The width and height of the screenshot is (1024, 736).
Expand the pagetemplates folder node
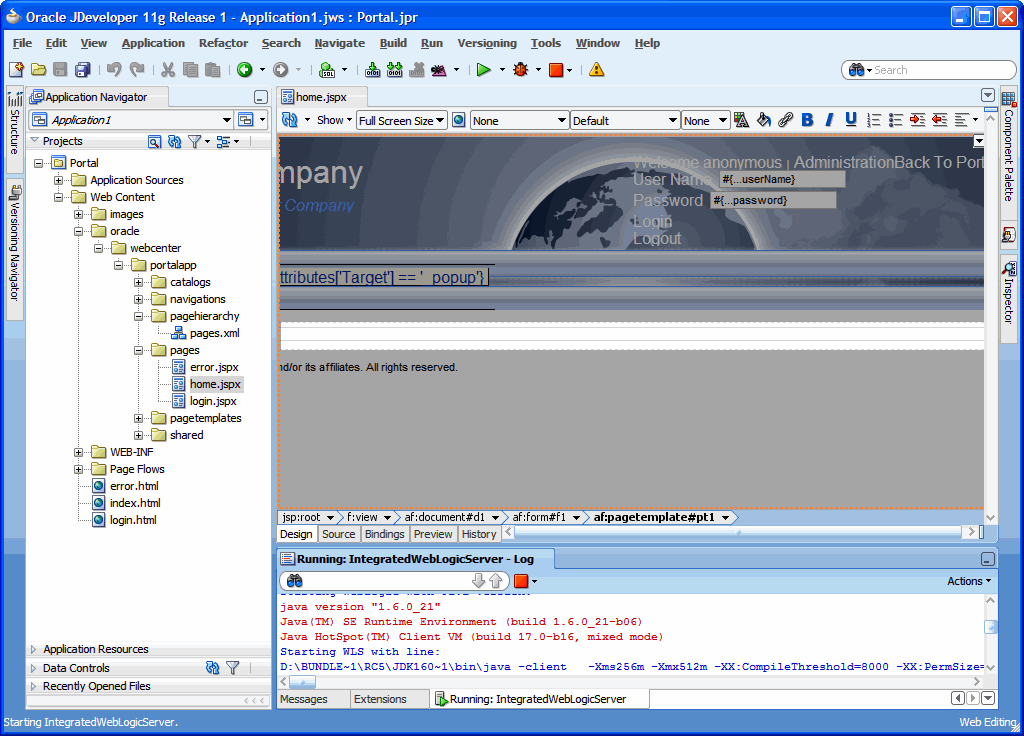tap(139, 418)
